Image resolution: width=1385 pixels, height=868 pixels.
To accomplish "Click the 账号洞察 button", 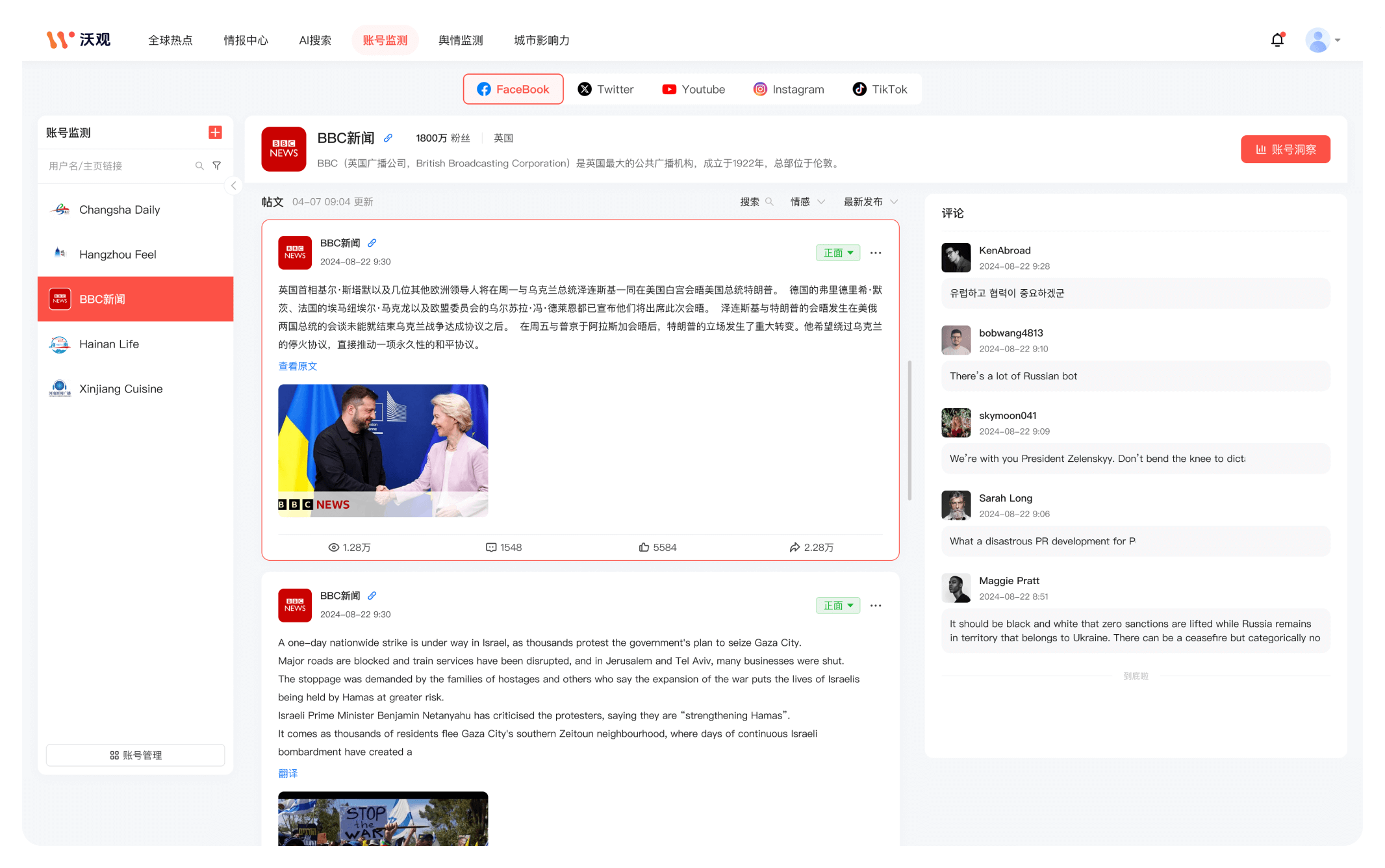I will 1286,149.
